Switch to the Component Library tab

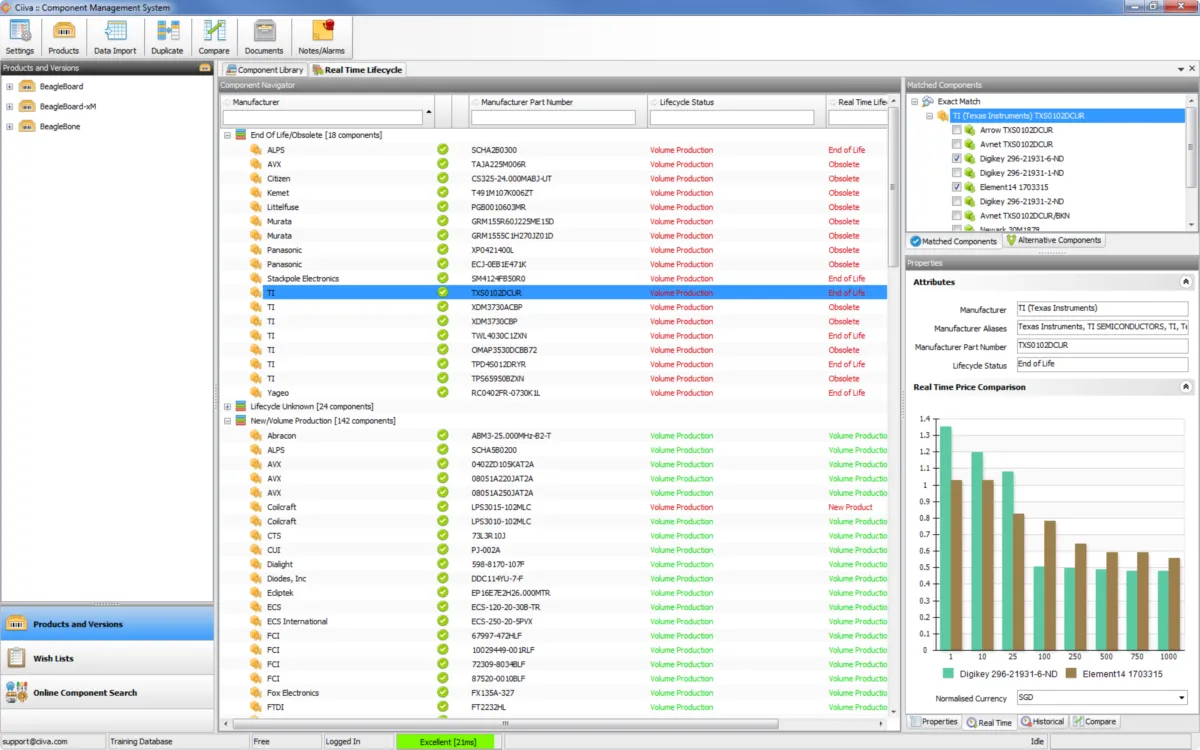(264, 70)
